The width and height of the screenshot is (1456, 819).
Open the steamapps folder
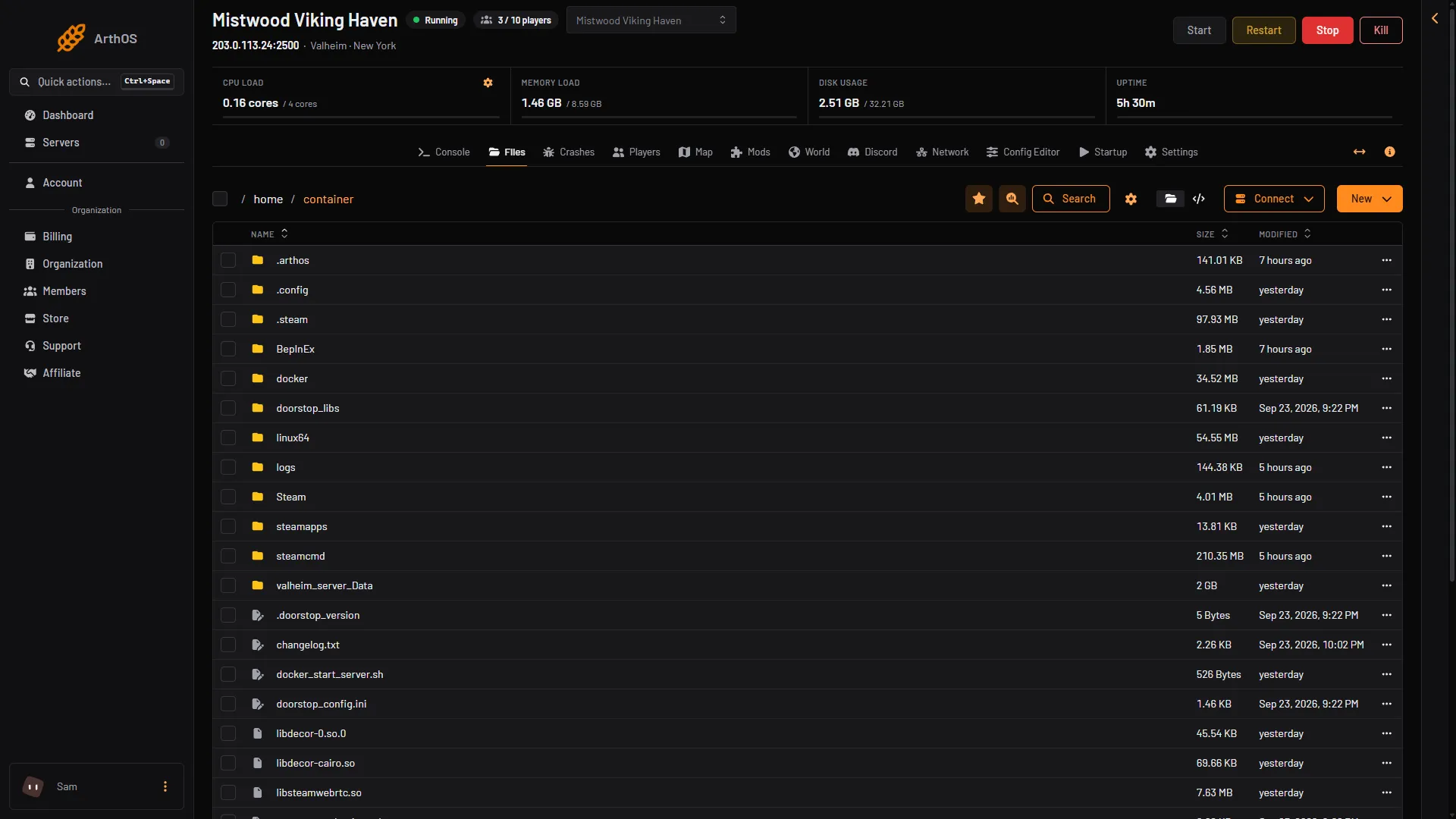[302, 526]
